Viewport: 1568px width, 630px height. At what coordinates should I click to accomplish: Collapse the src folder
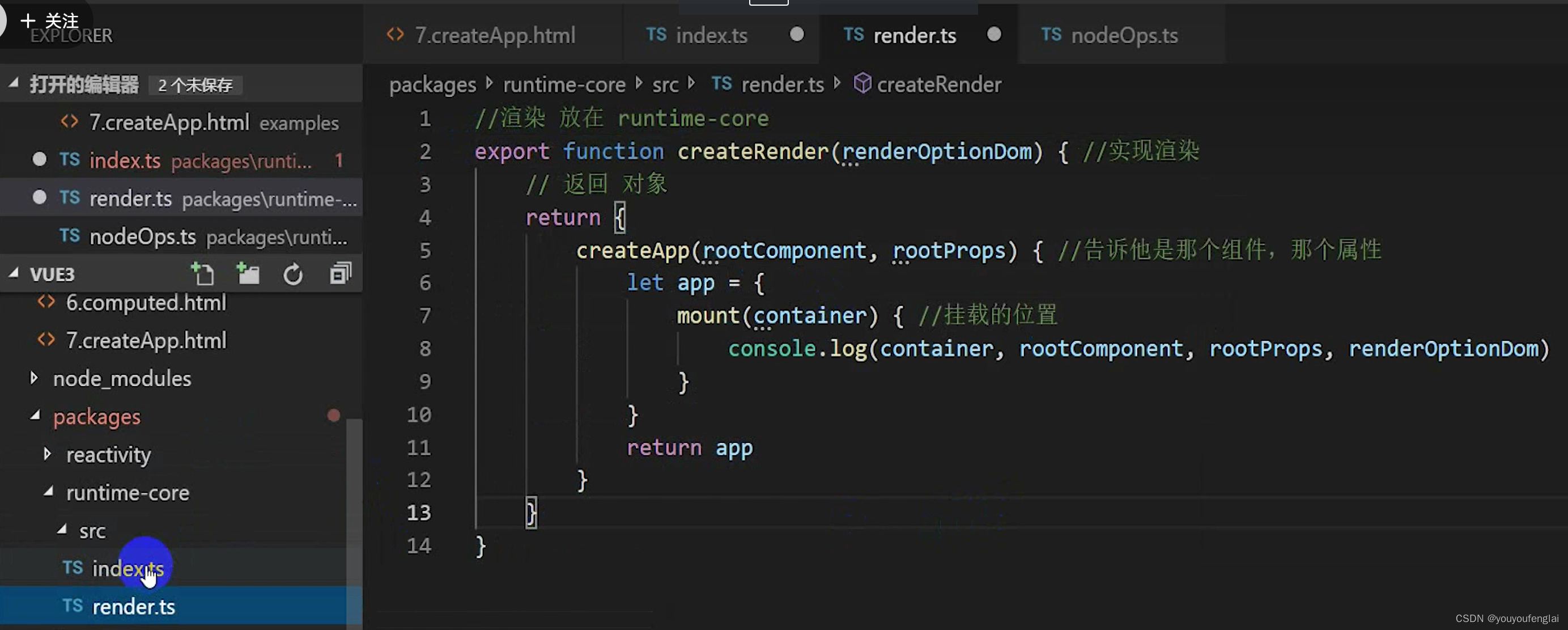click(61, 530)
